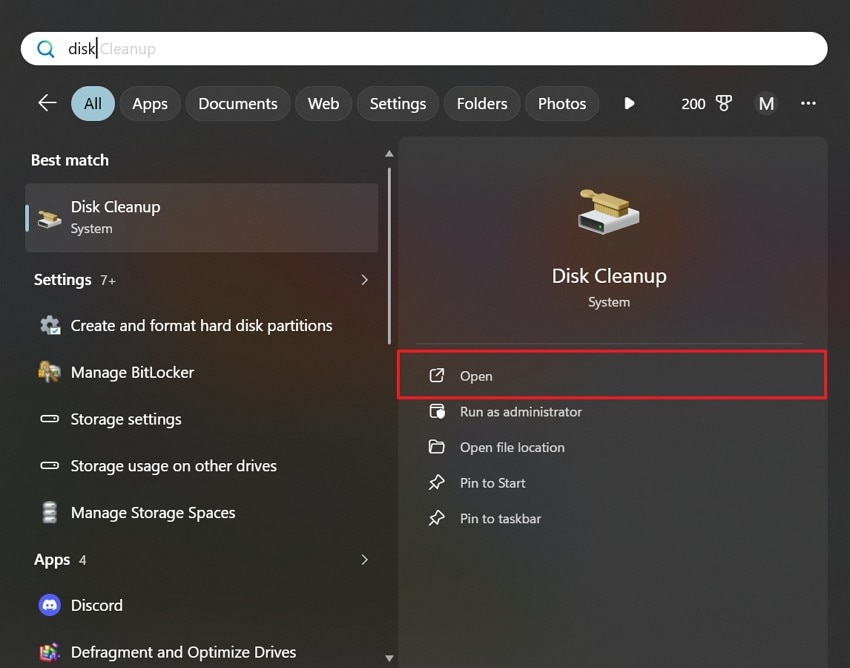Click the drive icon beside Storage usage
This screenshot has width=850, height=668.
(x=49, y=465)
